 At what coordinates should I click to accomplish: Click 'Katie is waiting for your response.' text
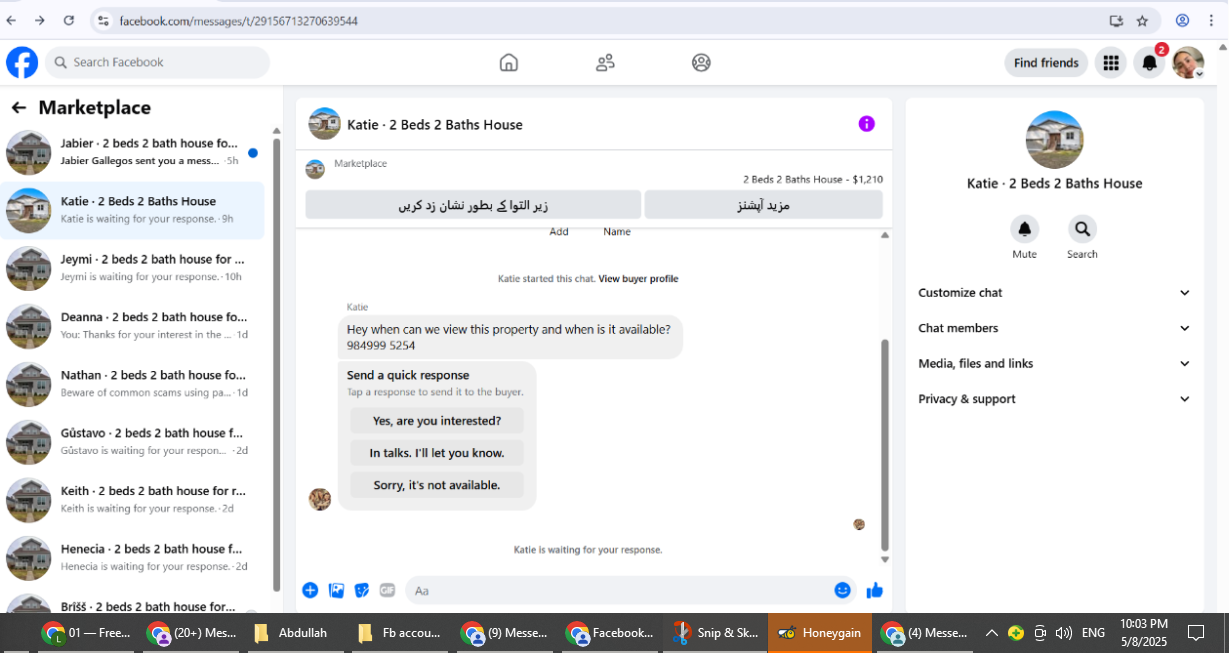point(588,550)
